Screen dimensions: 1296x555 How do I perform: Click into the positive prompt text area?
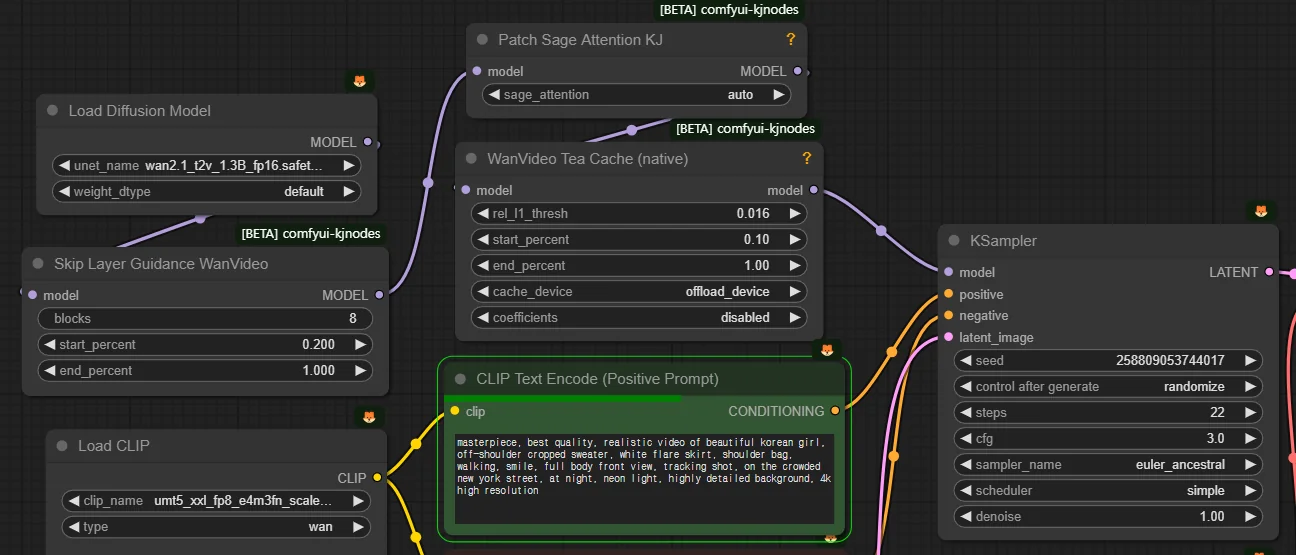tap(644, 479)
